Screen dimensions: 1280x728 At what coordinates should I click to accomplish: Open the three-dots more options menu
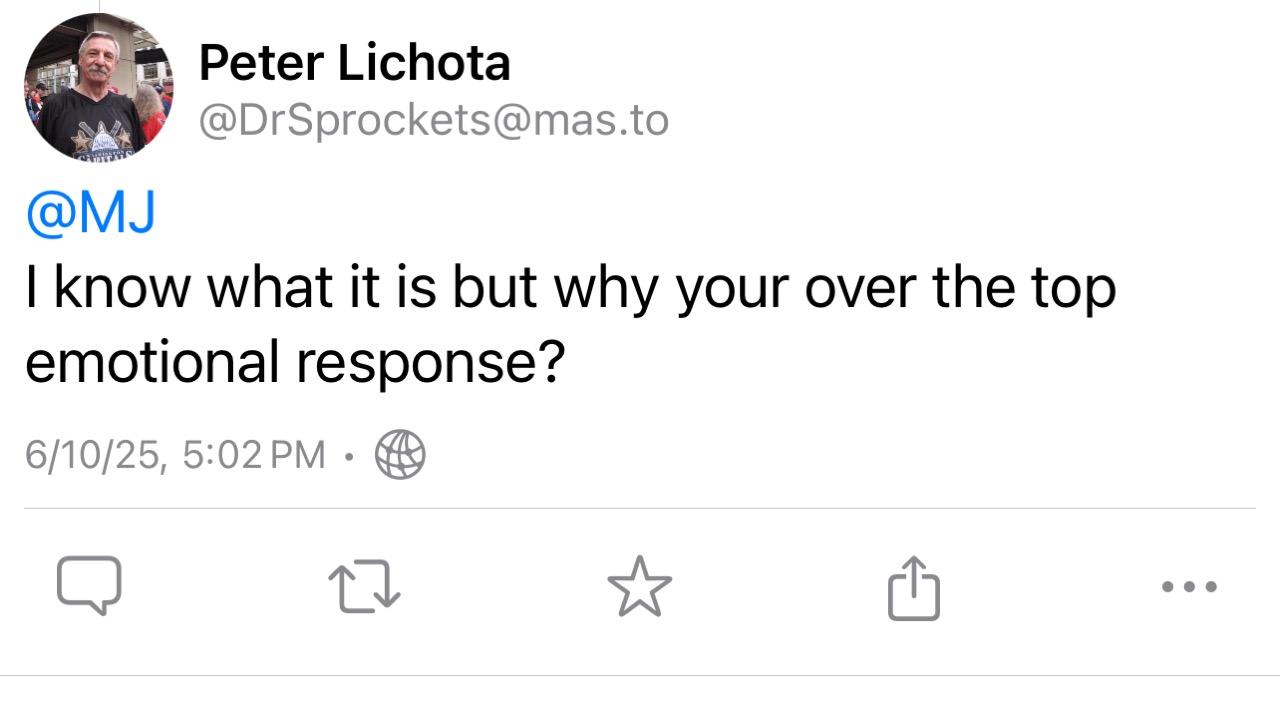1190,587
